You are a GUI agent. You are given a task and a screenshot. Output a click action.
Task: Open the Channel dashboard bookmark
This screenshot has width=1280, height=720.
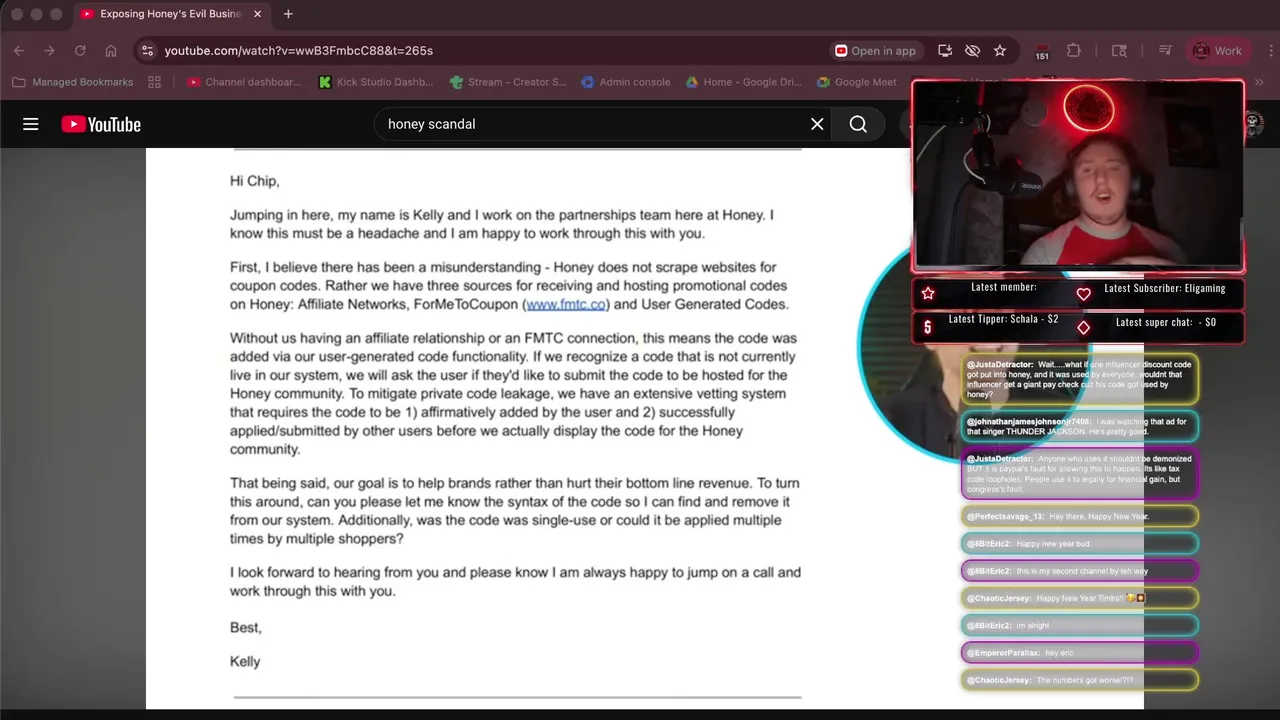(x=244, y=82)
